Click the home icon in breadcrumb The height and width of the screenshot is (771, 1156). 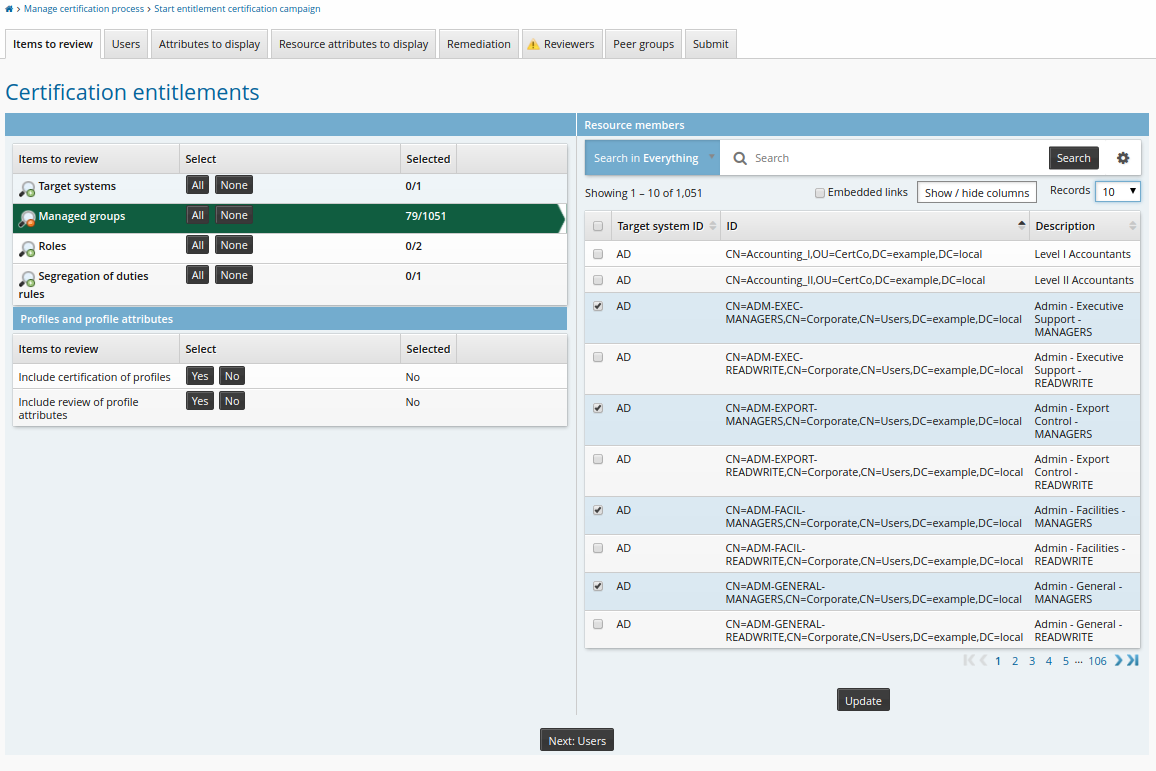pos(9,9)
